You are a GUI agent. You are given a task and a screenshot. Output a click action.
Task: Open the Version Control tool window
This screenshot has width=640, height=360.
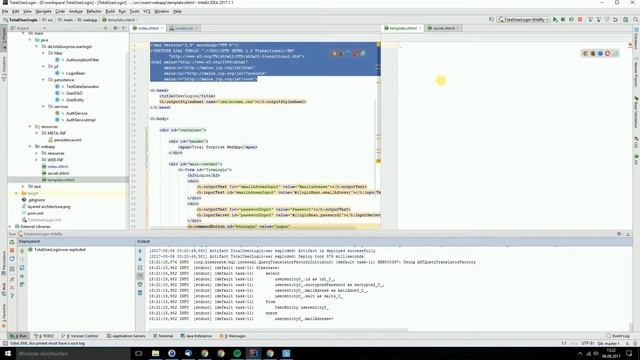(80, 336)
